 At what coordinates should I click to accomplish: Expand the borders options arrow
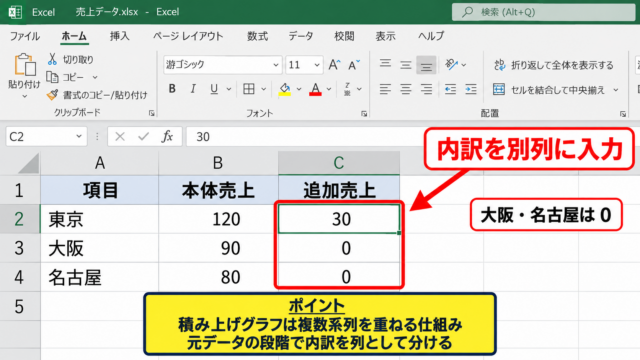click(264, 89)
